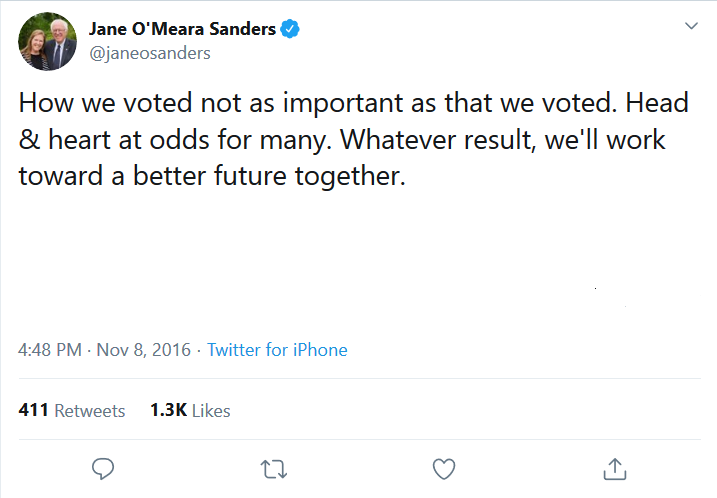Image resolution: width=717 pixels, height=498 pixels.
Task: View the 1.3K Likes list
Action: [x=190, y=411]
